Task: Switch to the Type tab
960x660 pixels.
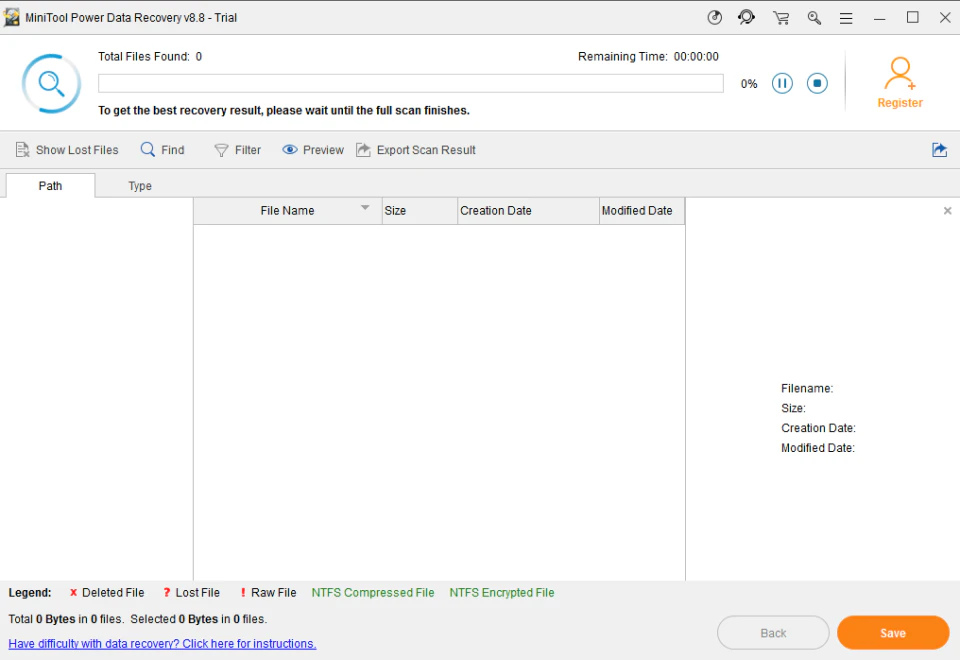Action: (139, 185)
